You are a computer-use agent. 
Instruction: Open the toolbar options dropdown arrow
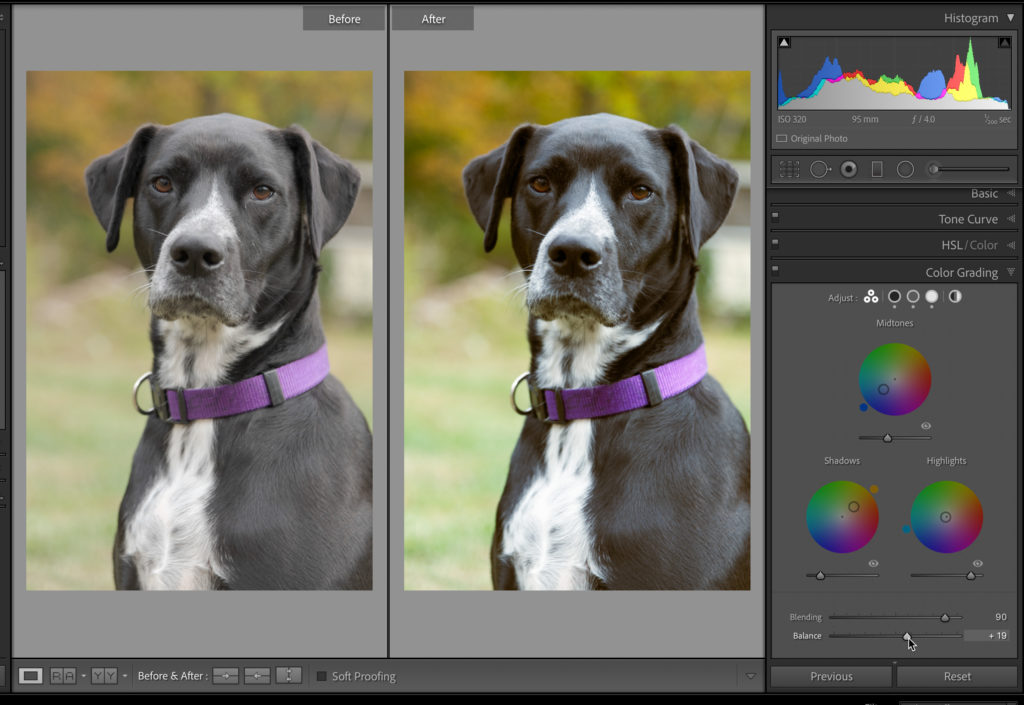tap(751, 676)
